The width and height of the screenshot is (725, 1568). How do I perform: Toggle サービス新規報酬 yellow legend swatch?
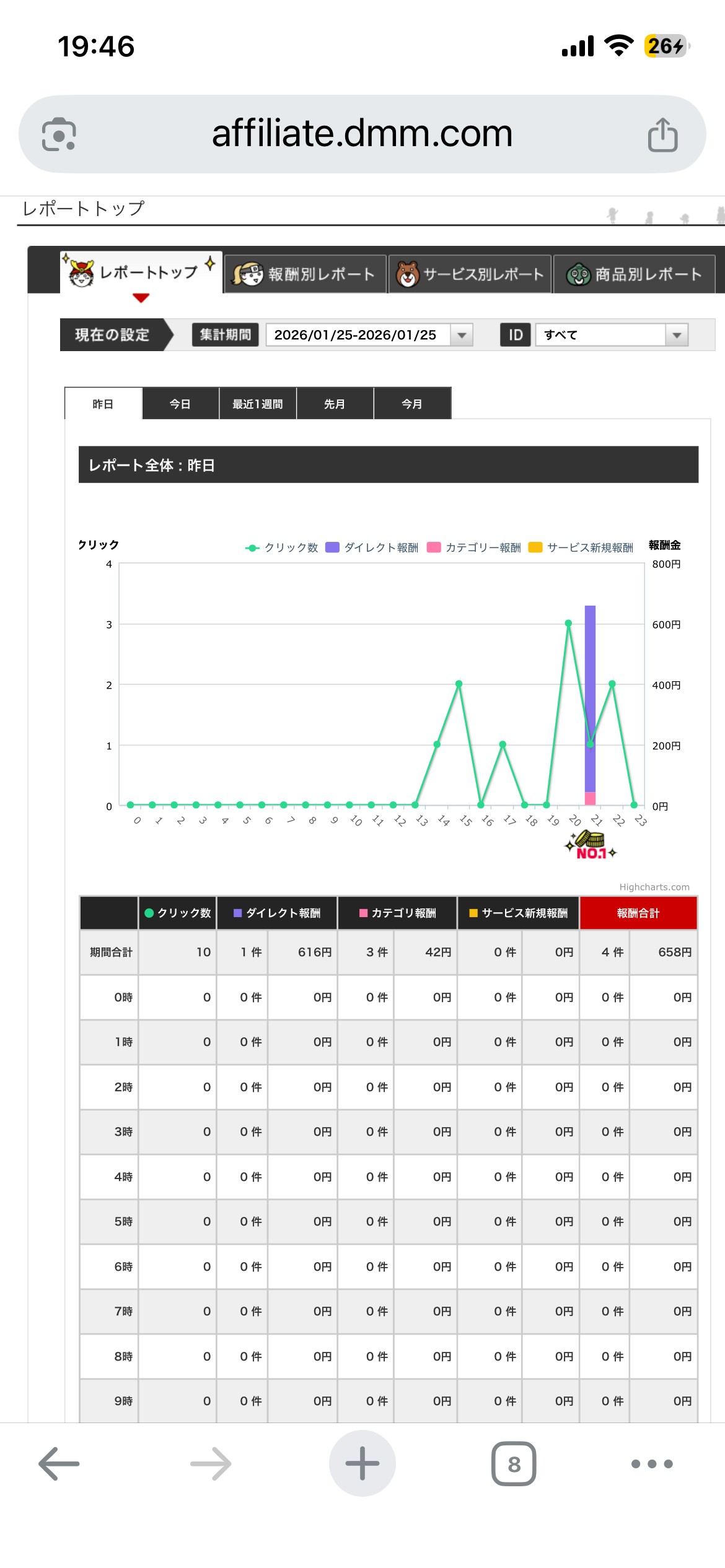point(535,547)
